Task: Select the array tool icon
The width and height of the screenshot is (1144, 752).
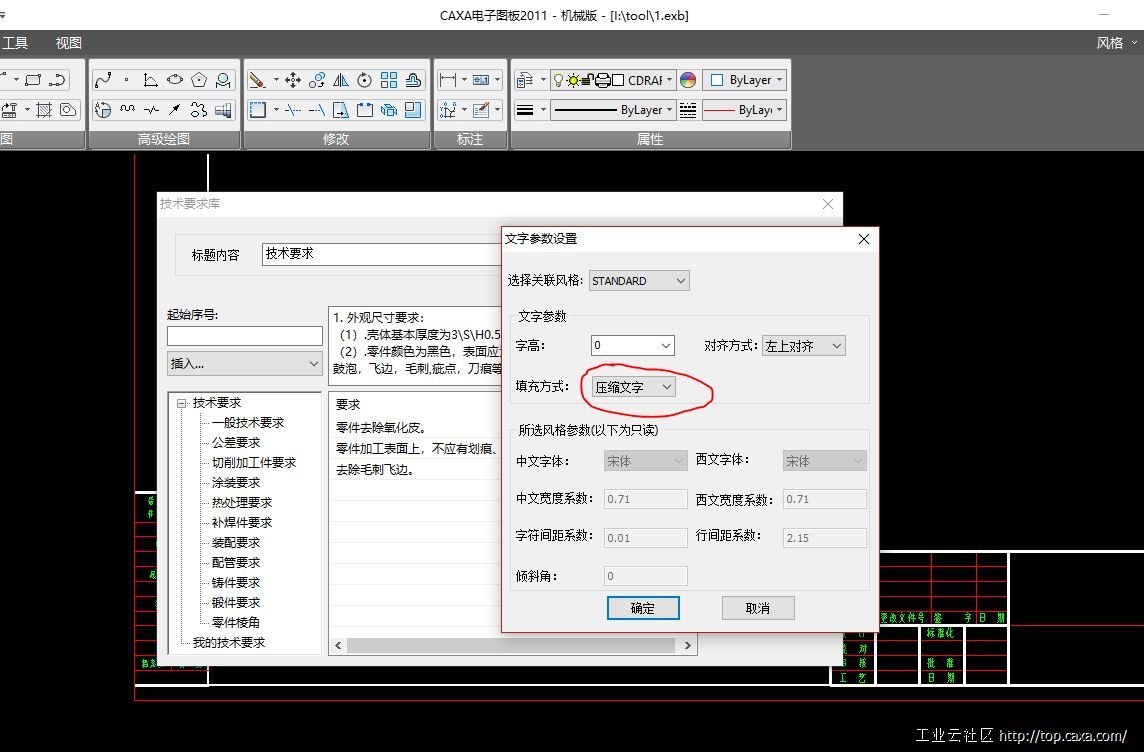Action: (389, 80)
